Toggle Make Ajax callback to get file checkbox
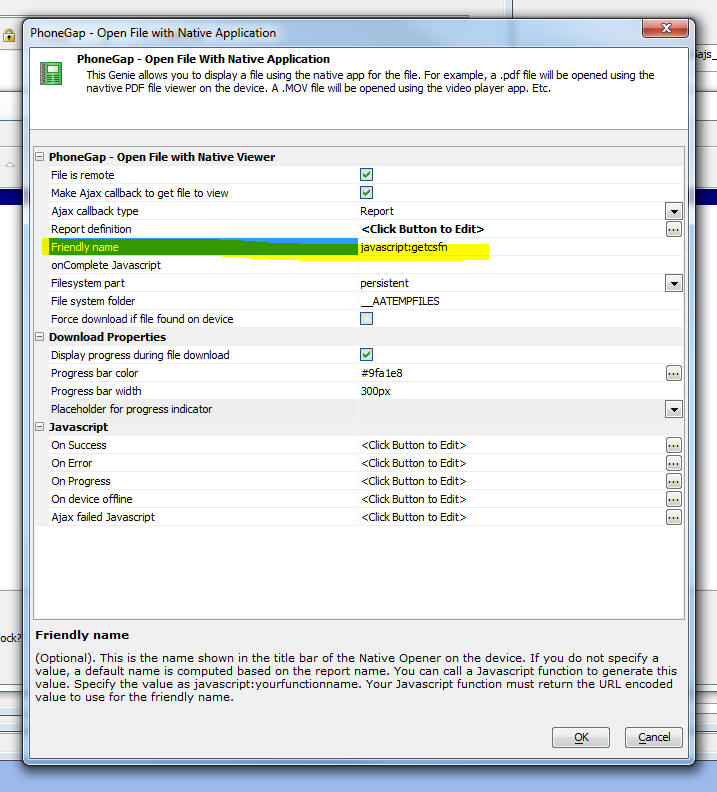Viewport: 717px width, 792px height. (x=367, y=192)
